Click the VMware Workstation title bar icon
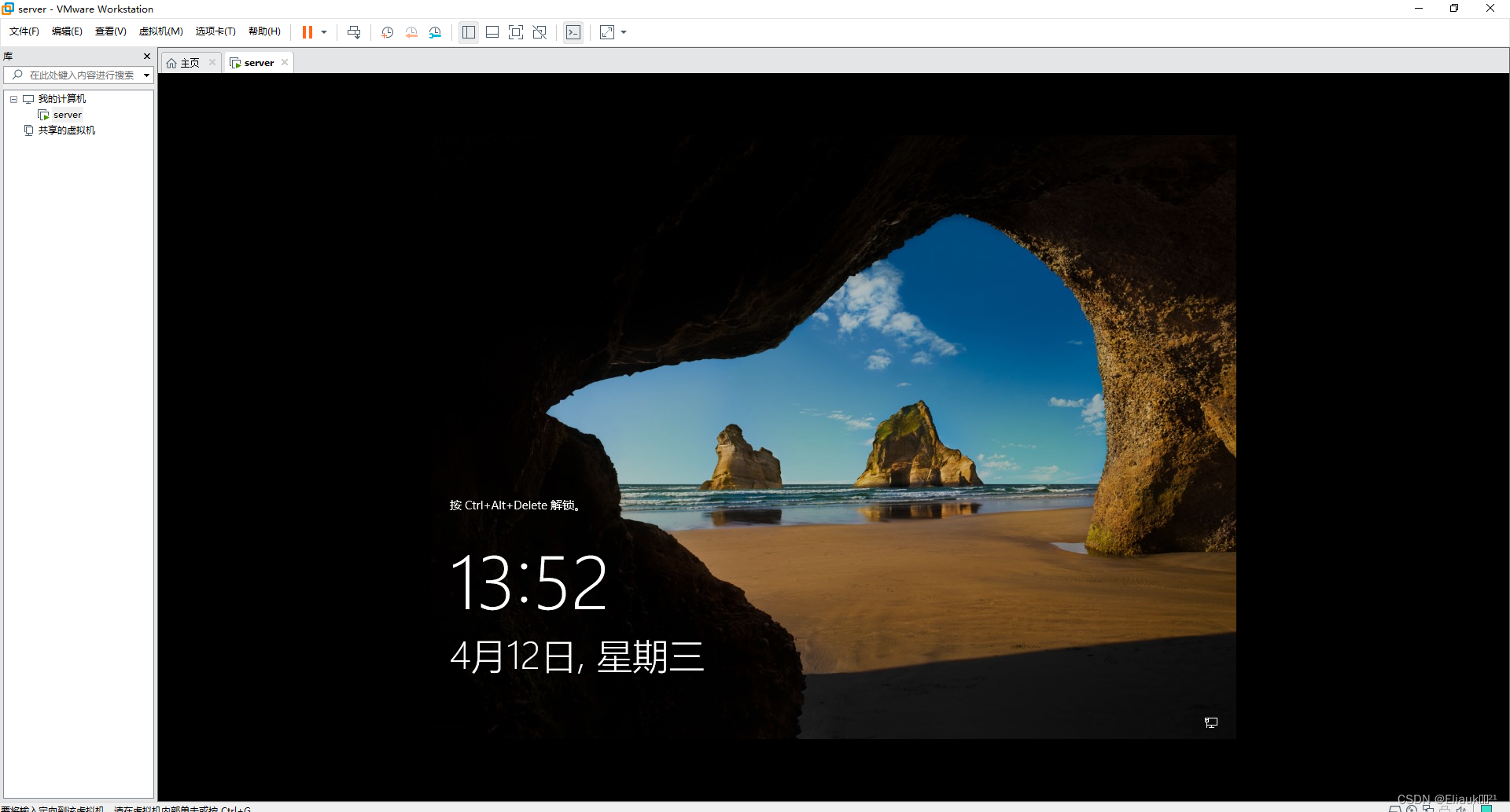 pyautogui.click(x=8, y=9)
